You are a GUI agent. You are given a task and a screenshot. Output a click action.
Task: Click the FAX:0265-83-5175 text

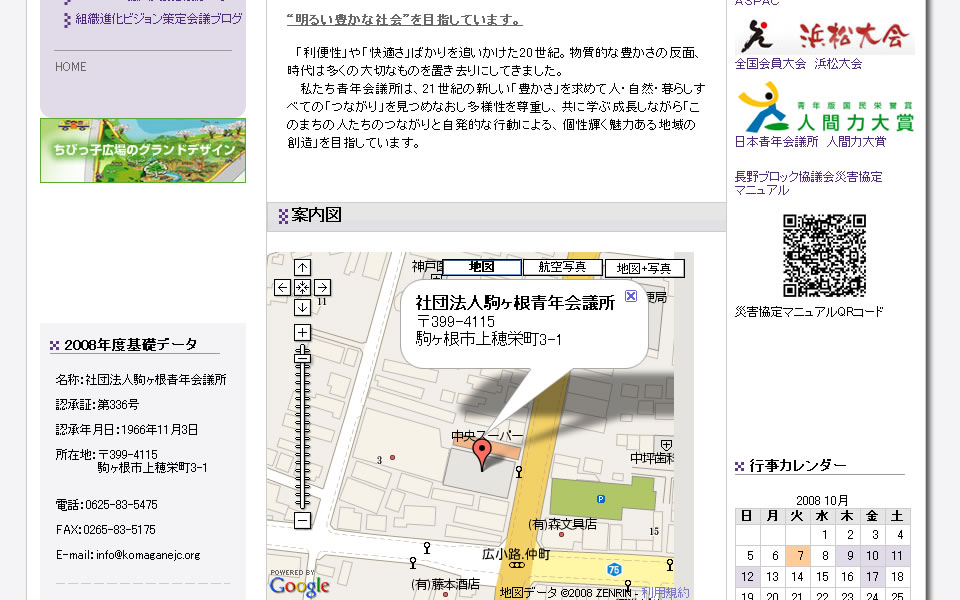coord(105,530)
